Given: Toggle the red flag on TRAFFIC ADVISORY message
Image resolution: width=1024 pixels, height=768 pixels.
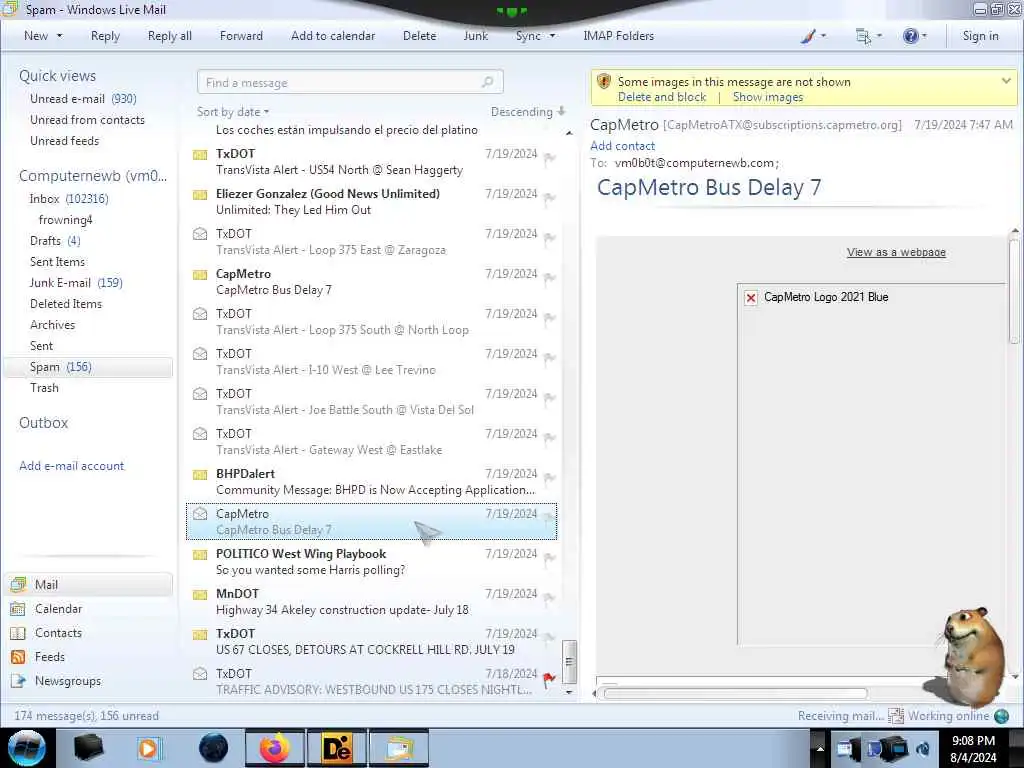Looking at the screenshot, I should click(549, 679).
